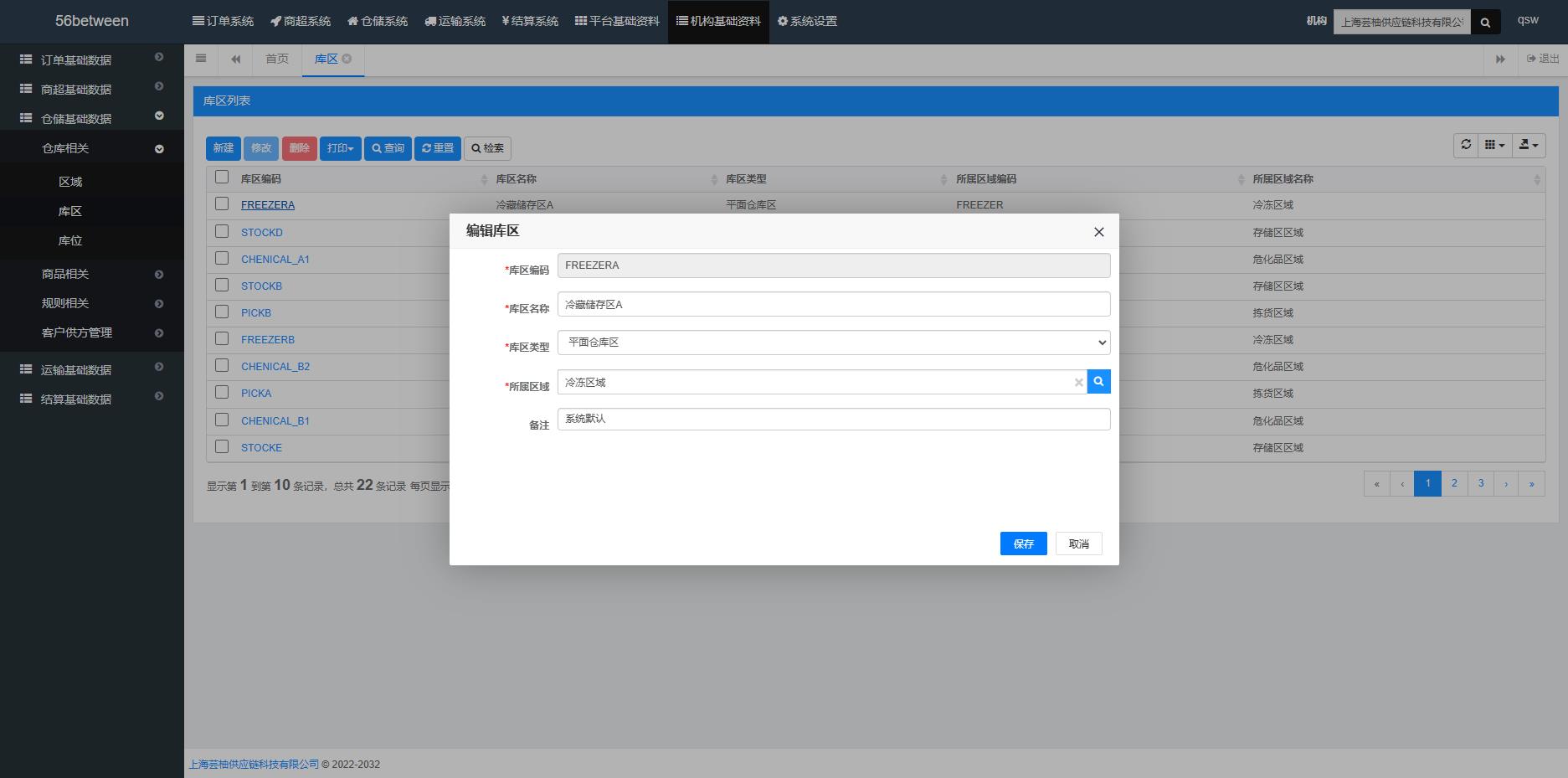Image resolution: width=1568 pixels, height=778 pixels.
Task: Click the 机构 name input field
Action: click(x=1402, y=22)
